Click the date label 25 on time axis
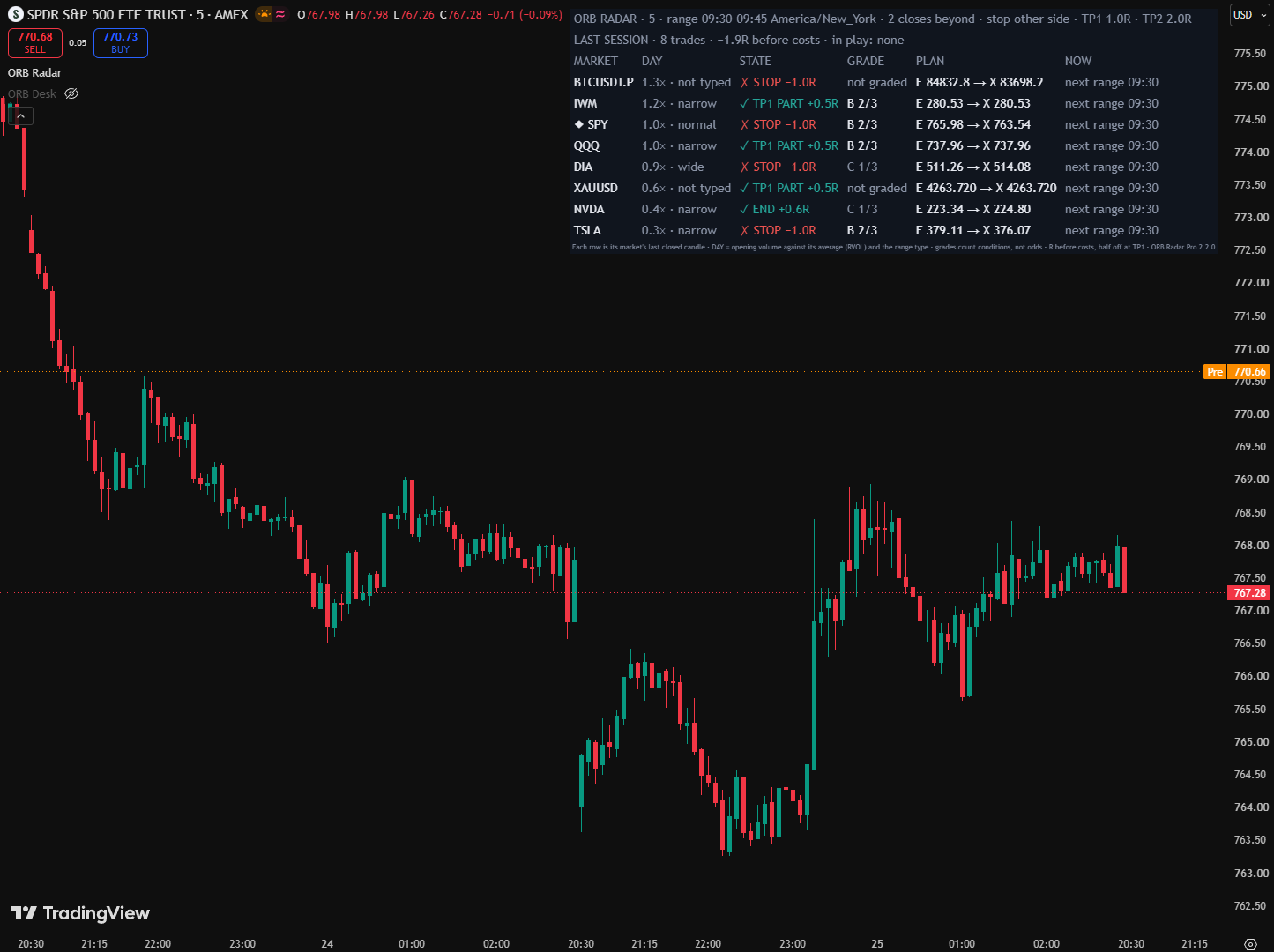 [x=877, y=943]
